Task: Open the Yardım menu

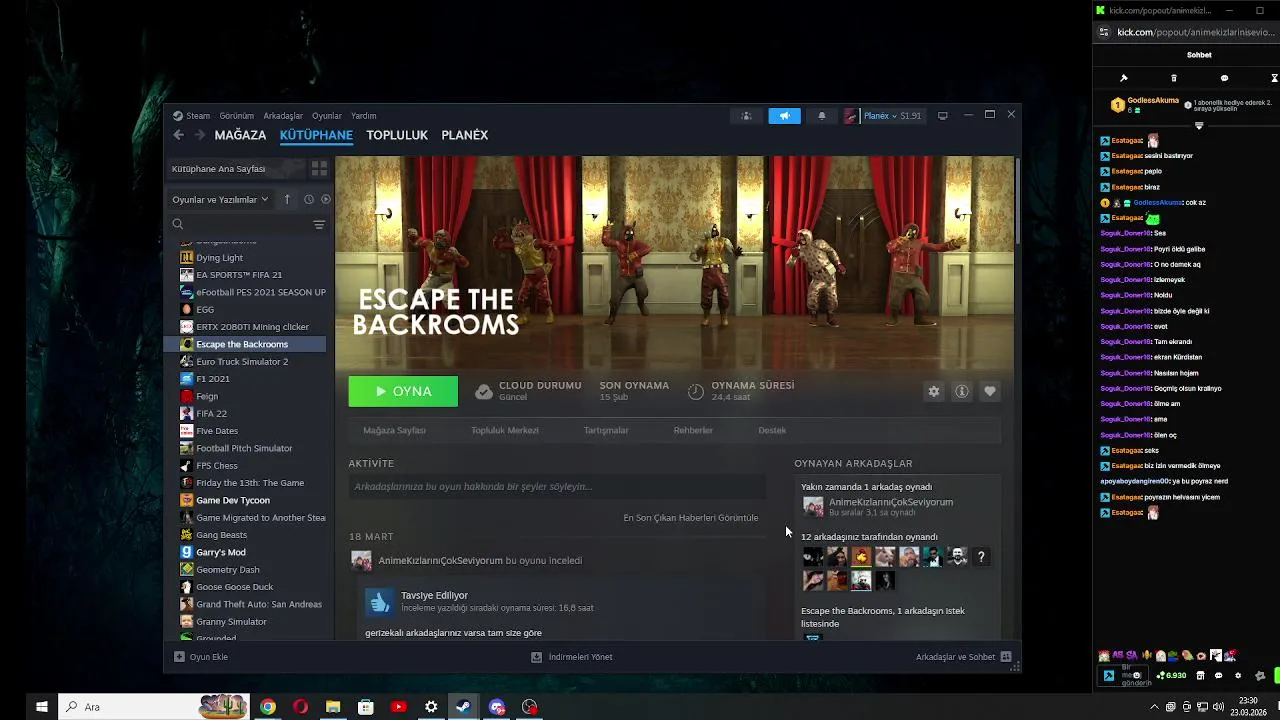Action: pyautogui.click(x=364, y=116)
